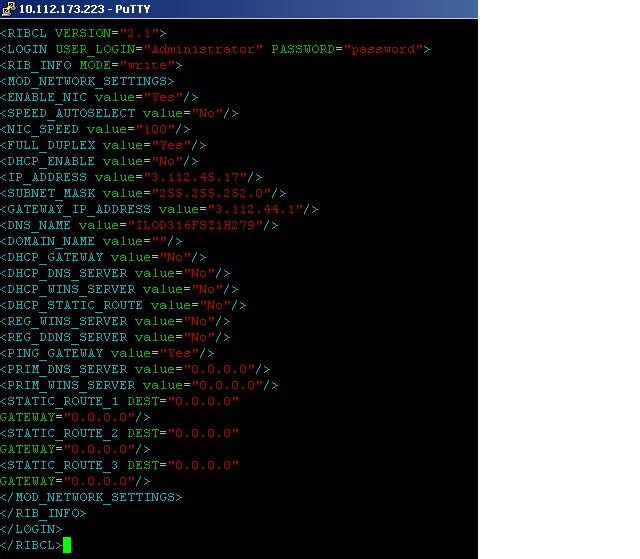
Task: Place cursor at green terminal cursor block
Action: [67, 545]
